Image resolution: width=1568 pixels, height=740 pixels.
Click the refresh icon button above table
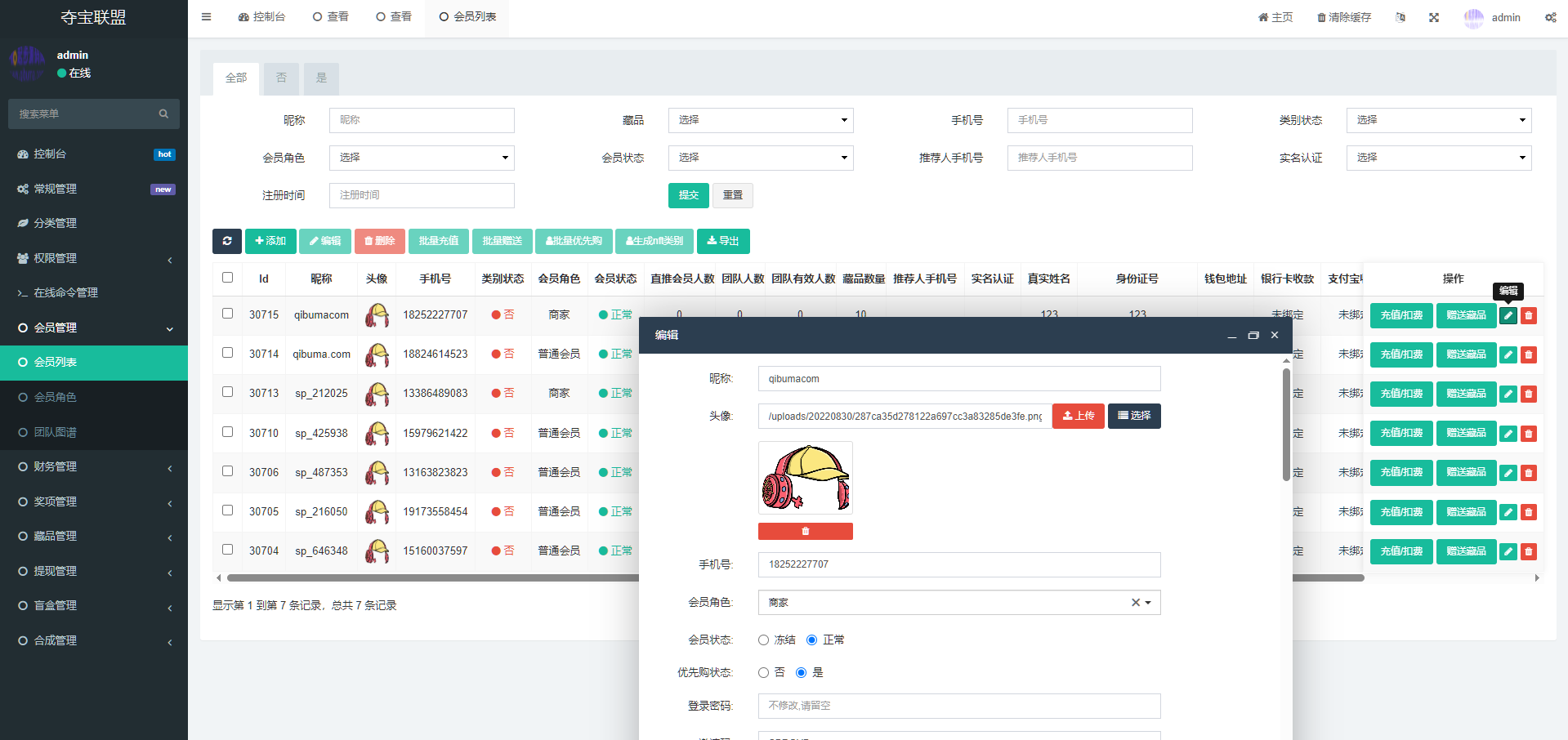(x=226, y=241)
